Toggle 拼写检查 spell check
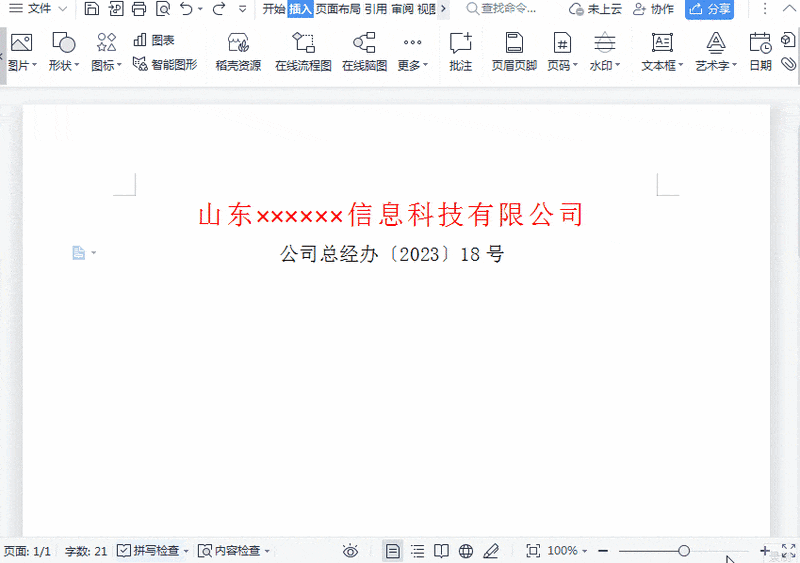800x563 pixels. click(x=148, y=551)
